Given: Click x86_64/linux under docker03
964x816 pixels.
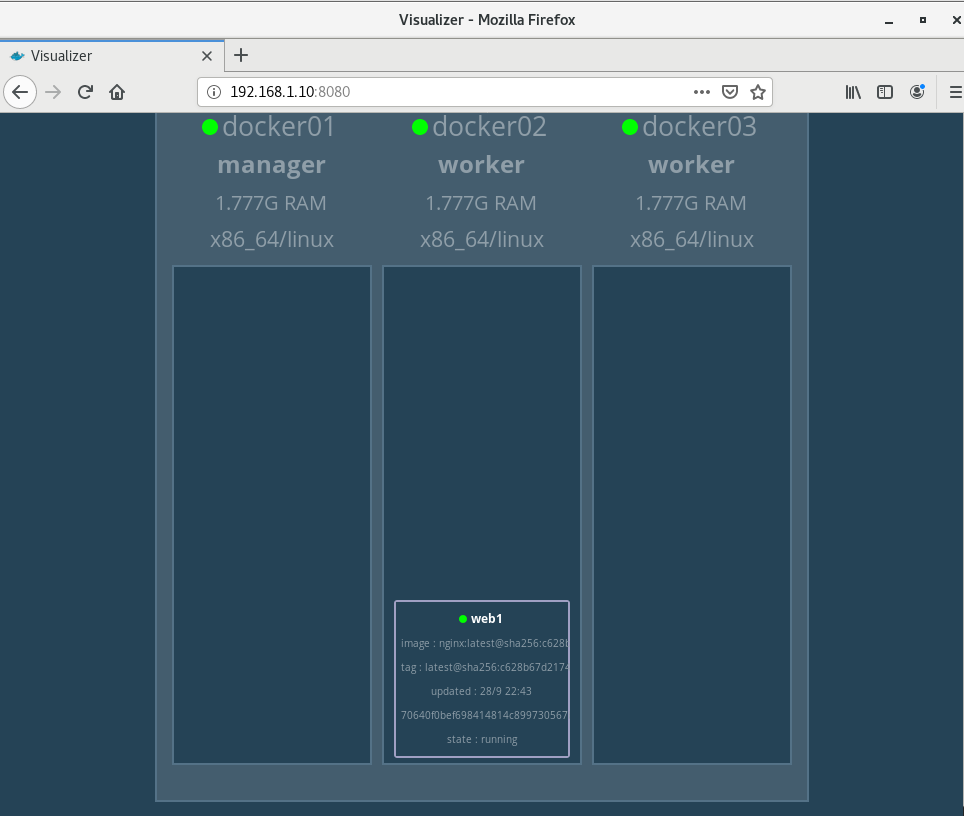Looking at the screenshot, I should coord(692,240).
